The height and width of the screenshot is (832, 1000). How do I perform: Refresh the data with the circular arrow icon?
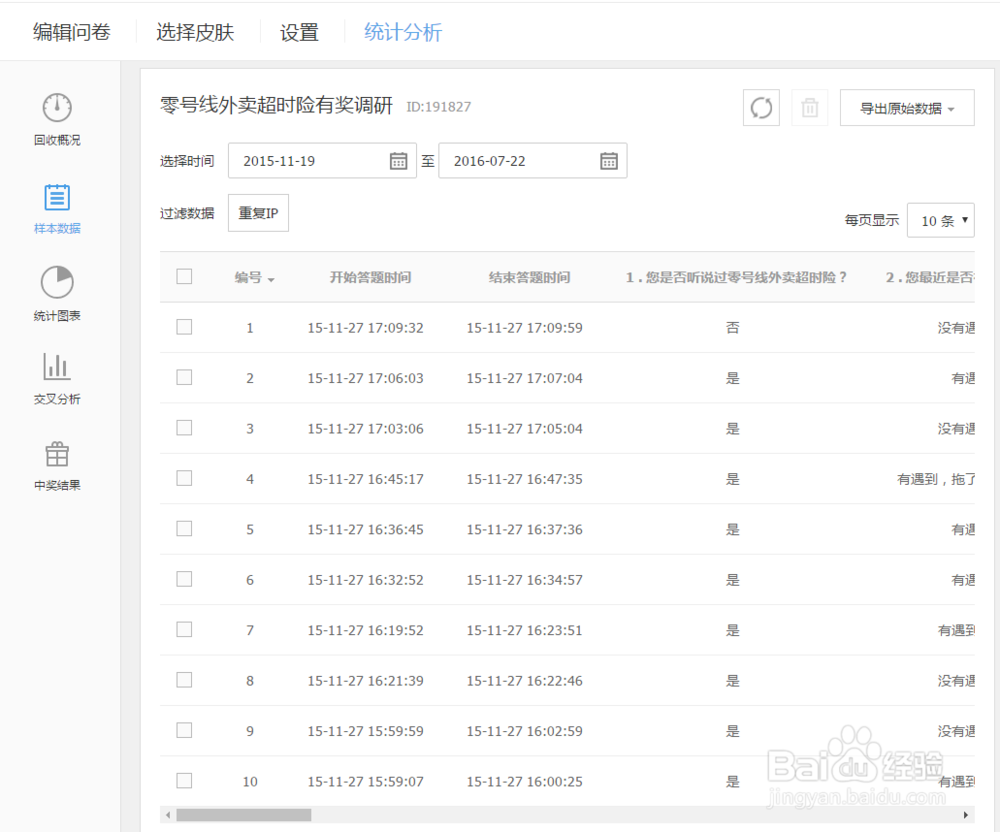(x=761, y=107)
